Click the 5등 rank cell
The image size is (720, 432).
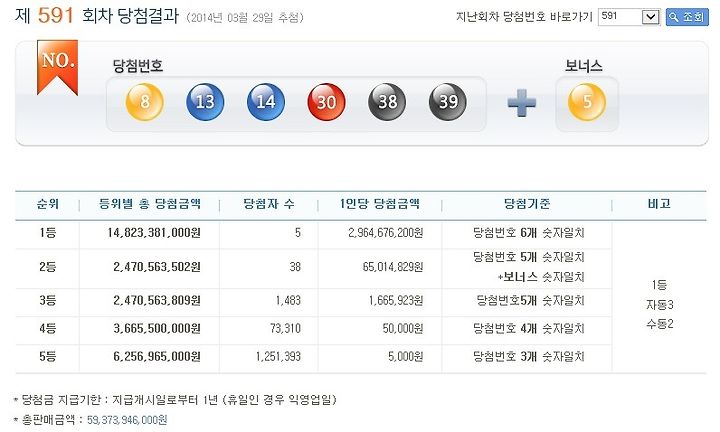coord(48,357)
